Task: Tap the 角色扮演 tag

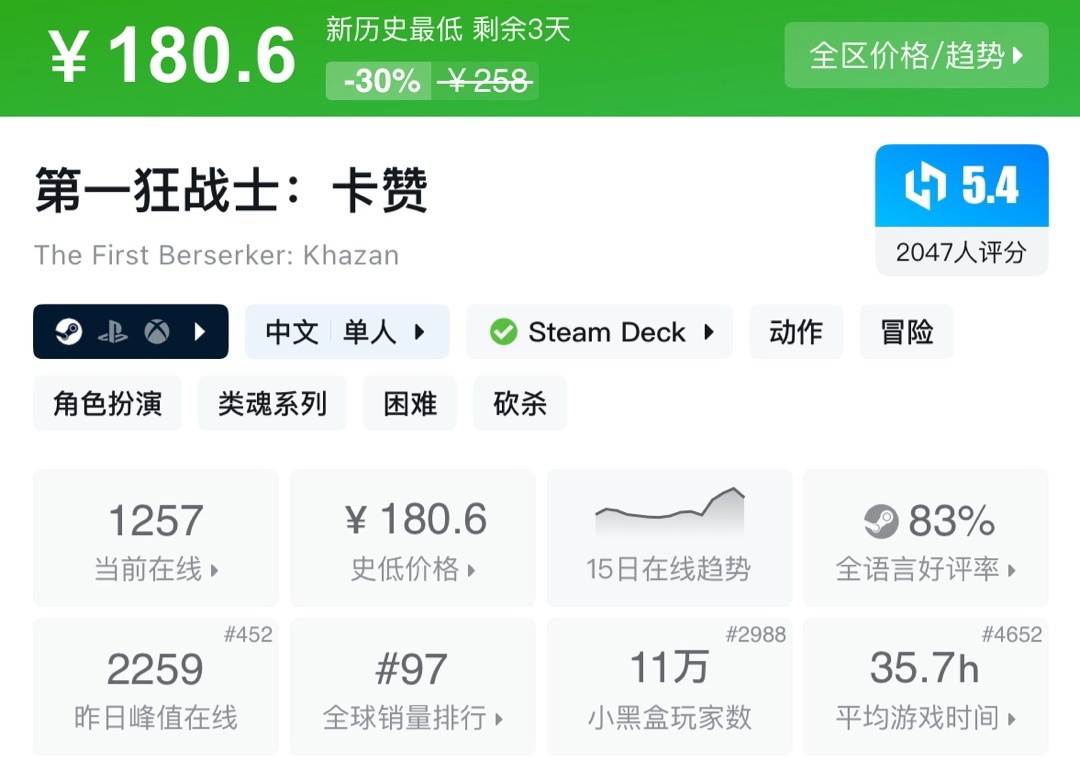Action: (108, 403)
